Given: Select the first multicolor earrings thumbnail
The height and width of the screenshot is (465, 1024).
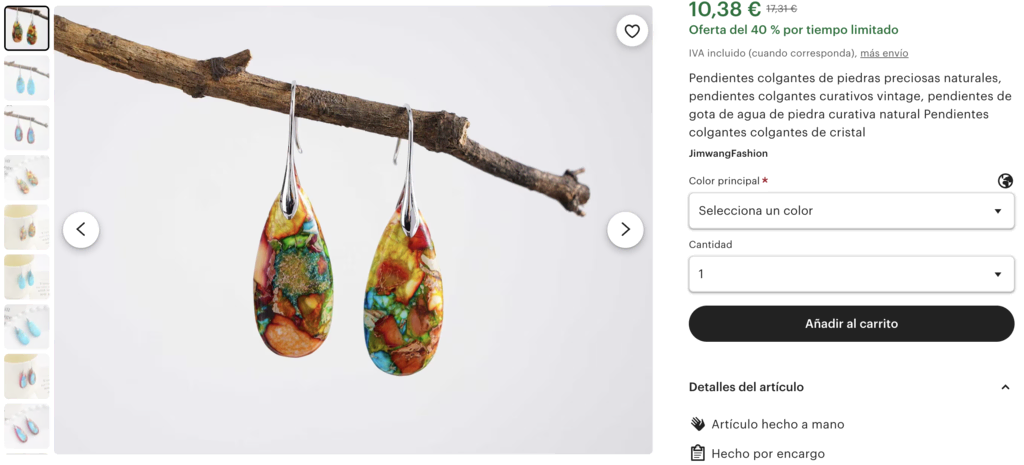Looking at the screenshot, I should [27, 28].
